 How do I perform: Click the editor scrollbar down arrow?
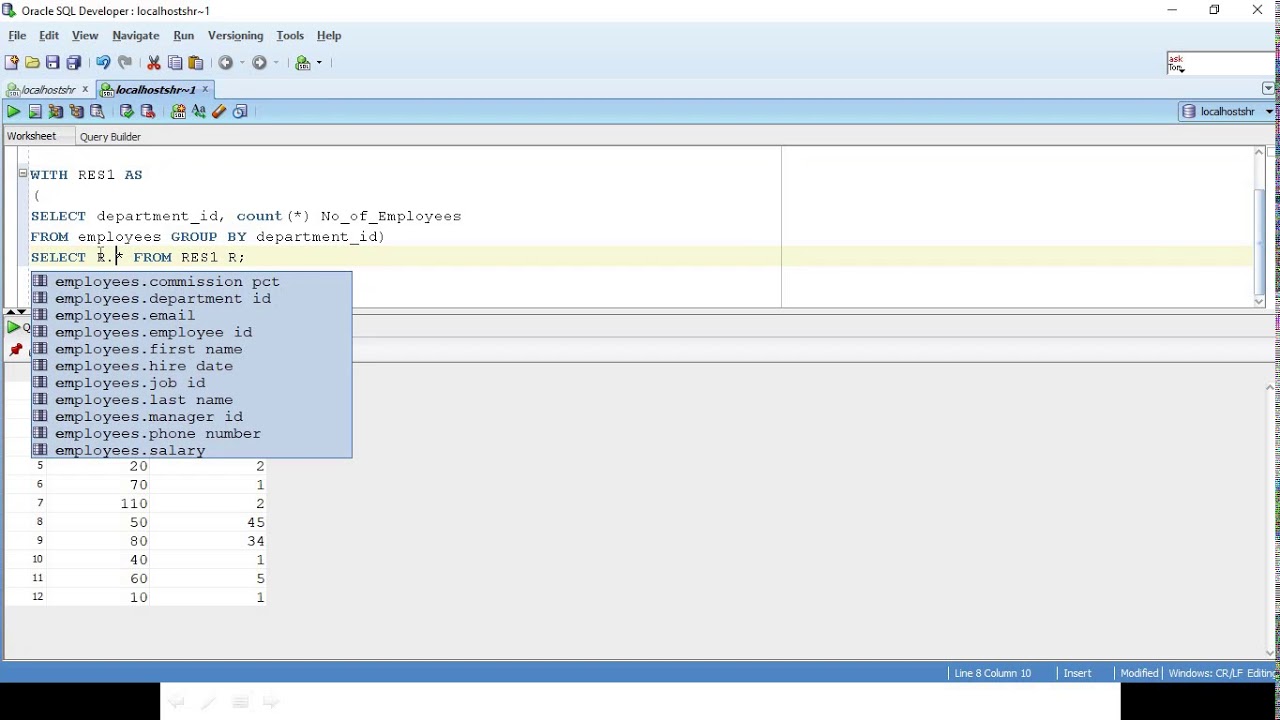click(x=1260, y=301)
